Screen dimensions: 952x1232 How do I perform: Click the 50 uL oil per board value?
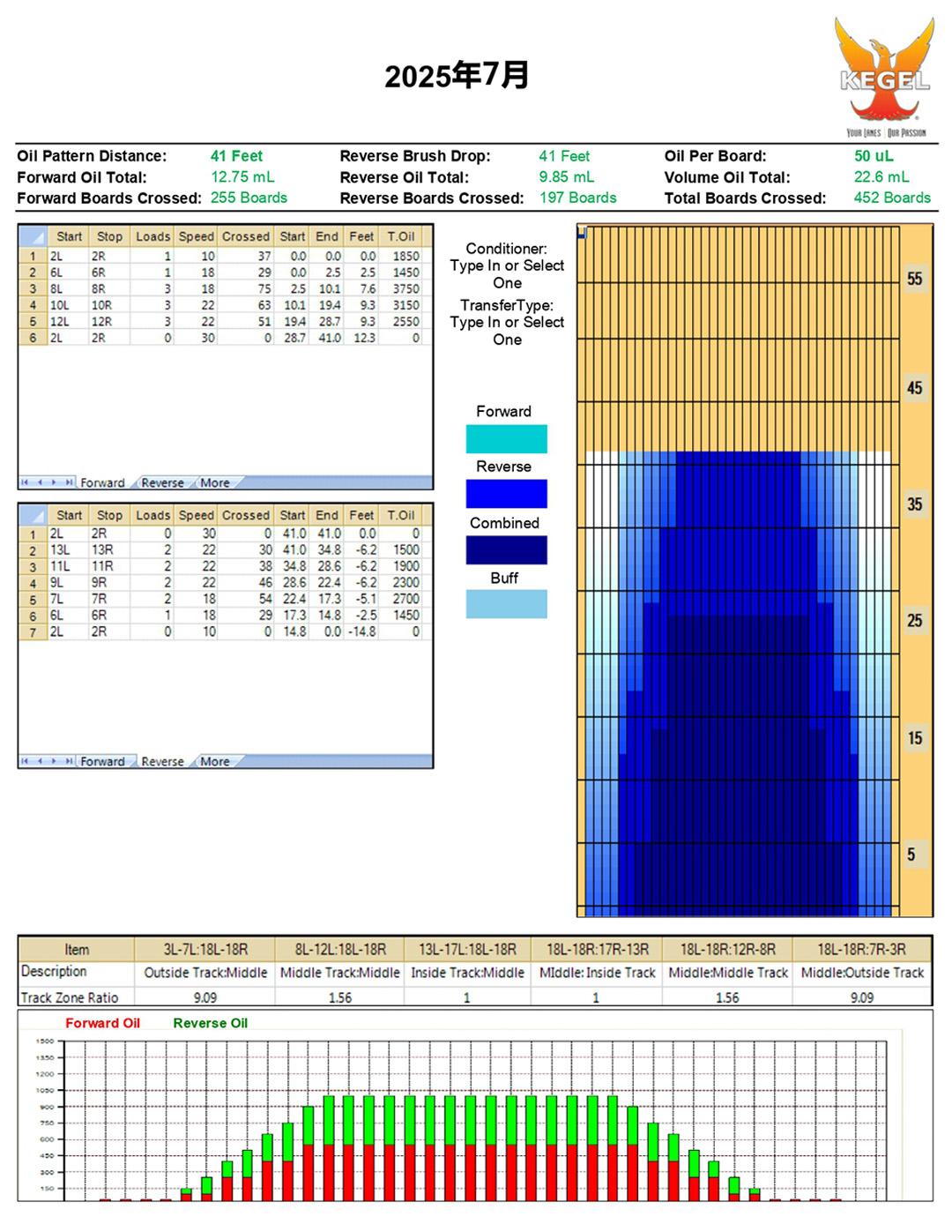[874, 156]
